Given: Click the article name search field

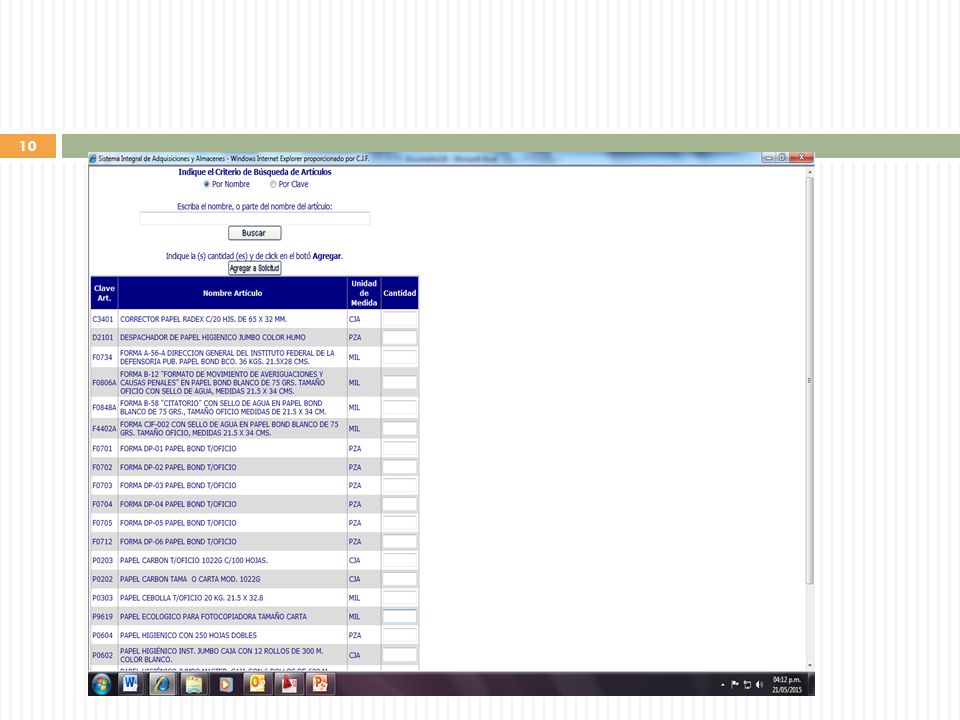Looking at the screenshot, I should [x=255, y=219].
